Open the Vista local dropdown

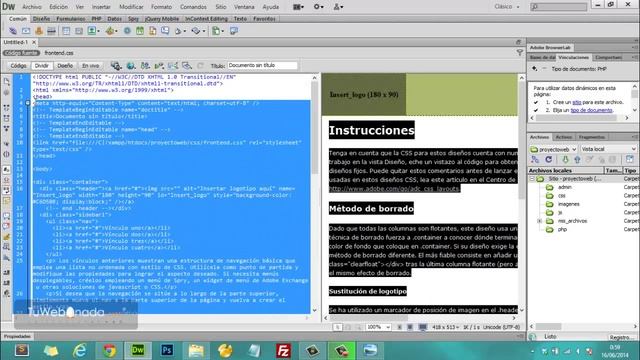pyautogui.click(x=608, y=149)
